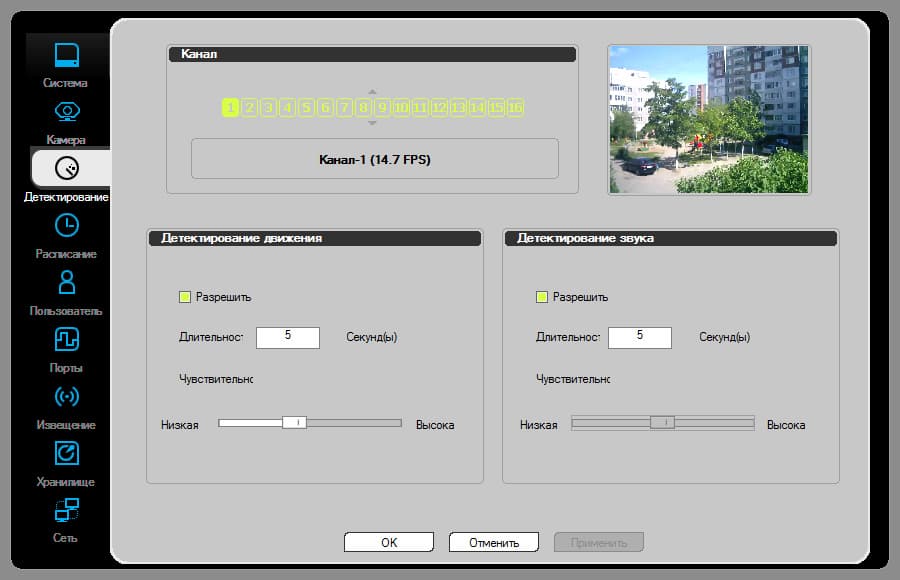Select channel 8 box
The width and height of the screenshot is (900, 580).
363,107
